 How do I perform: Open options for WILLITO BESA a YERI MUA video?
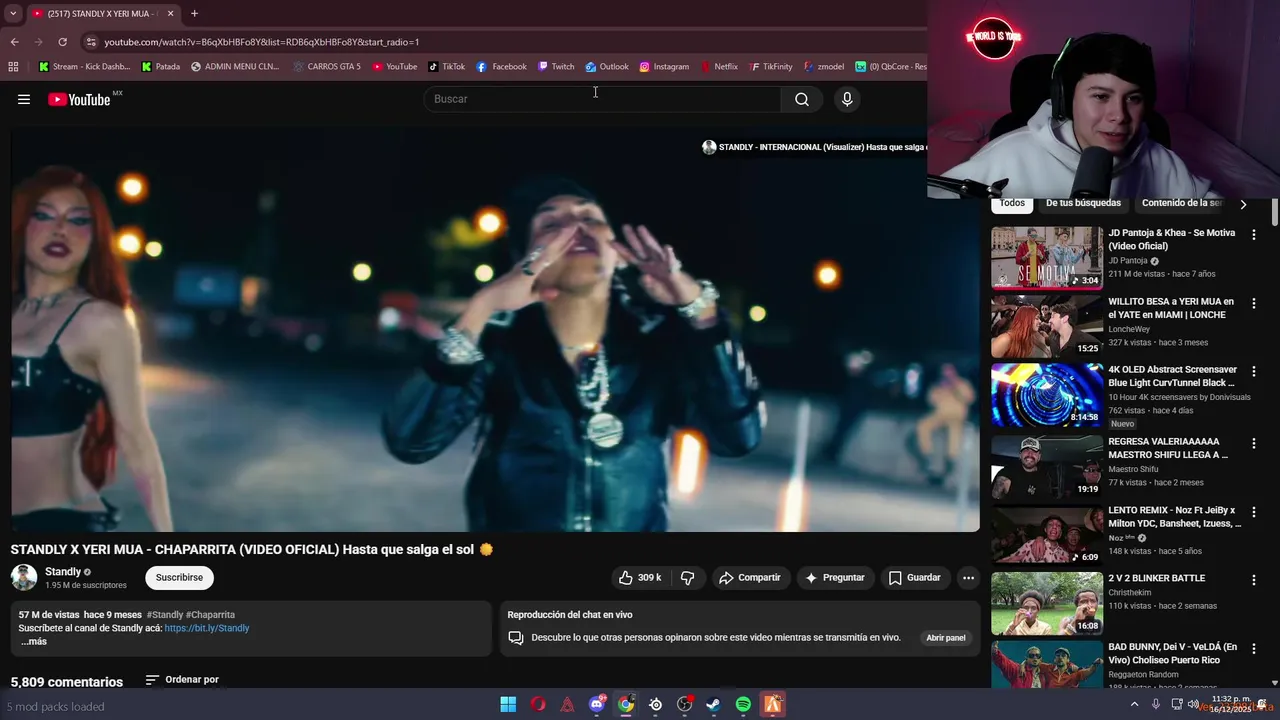click(1253, 303)
